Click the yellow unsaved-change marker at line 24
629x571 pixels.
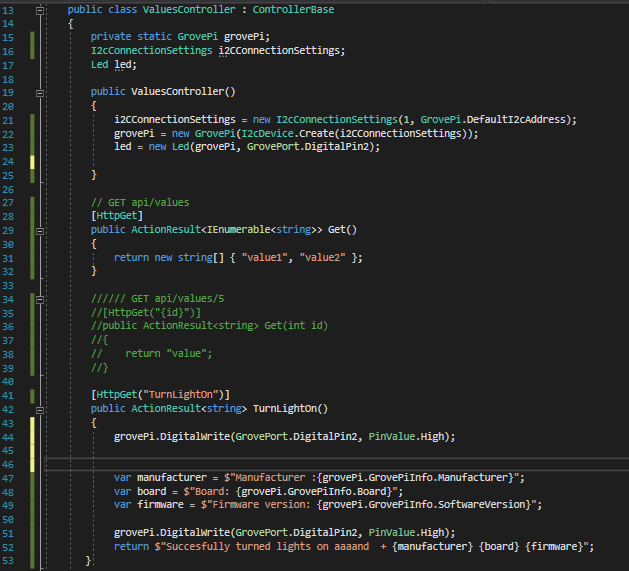pyautogui.click(x=32, y=162)
